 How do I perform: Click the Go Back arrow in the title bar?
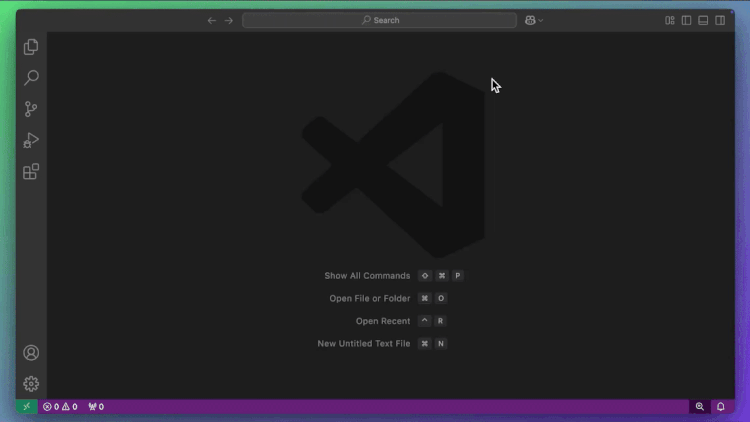click(212, 20)
